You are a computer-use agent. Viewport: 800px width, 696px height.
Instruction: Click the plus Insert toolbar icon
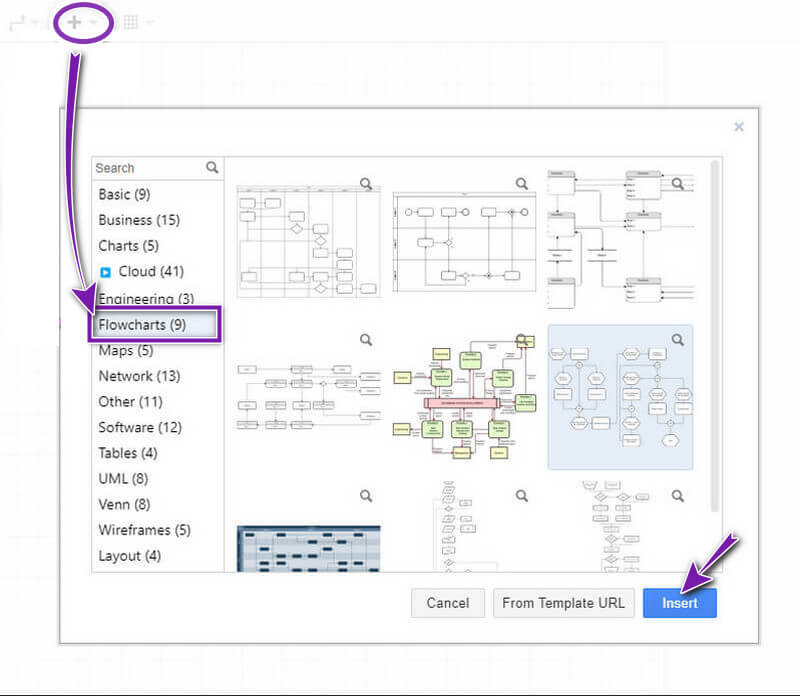(x=74, y=22)
